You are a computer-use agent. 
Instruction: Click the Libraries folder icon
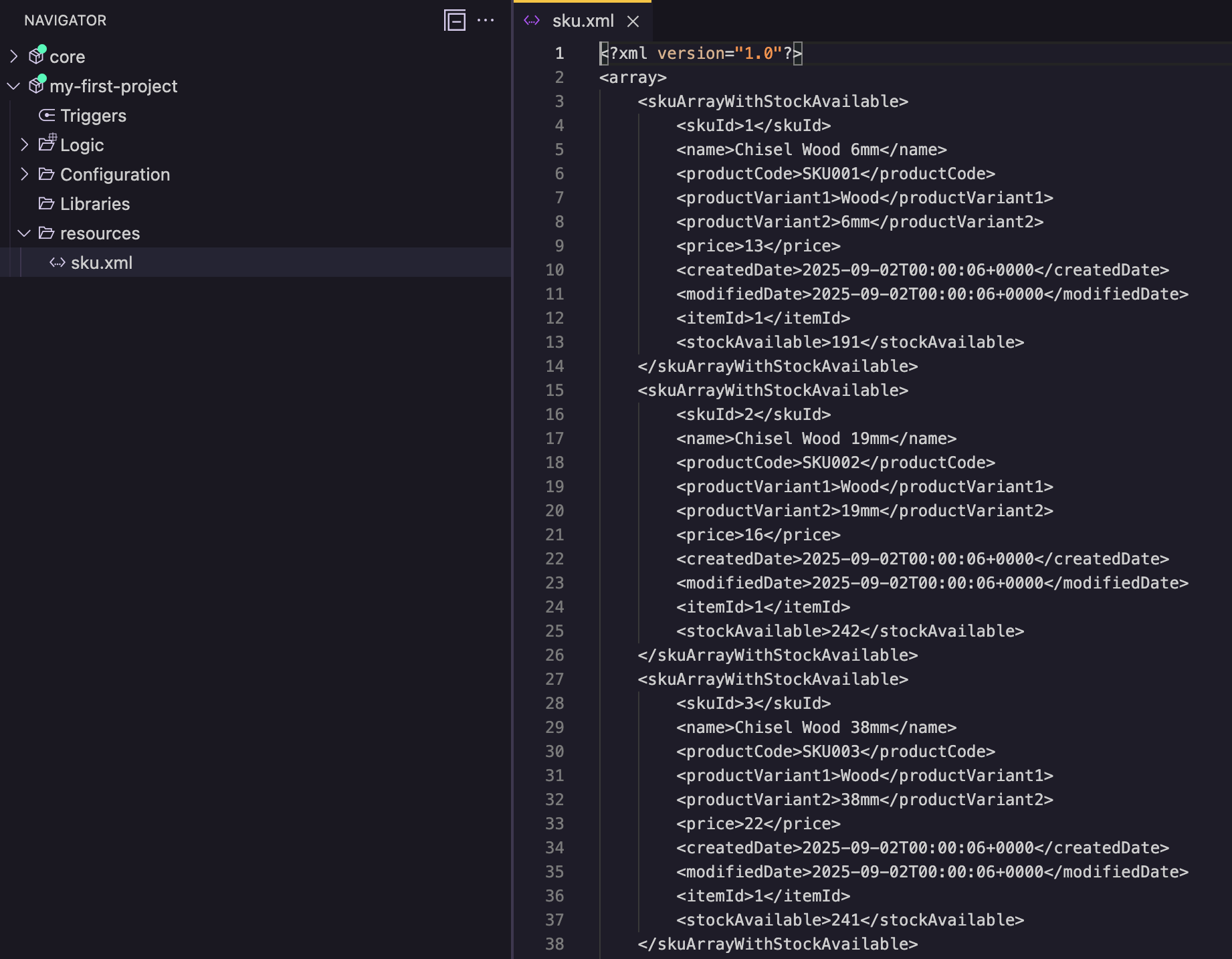pyautogui.click(x=47, y=203)
